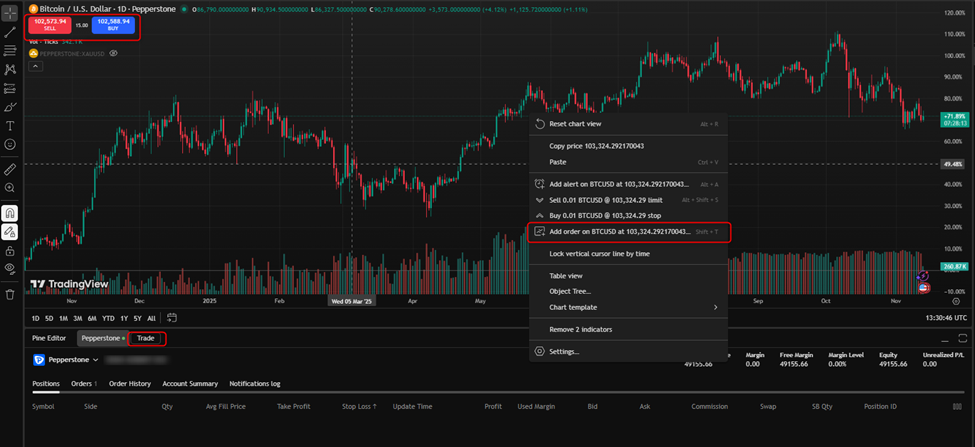The width and height of the screenshot is (975, 447).
Task: Open the emoji icons tool
Action: [11, 144]
